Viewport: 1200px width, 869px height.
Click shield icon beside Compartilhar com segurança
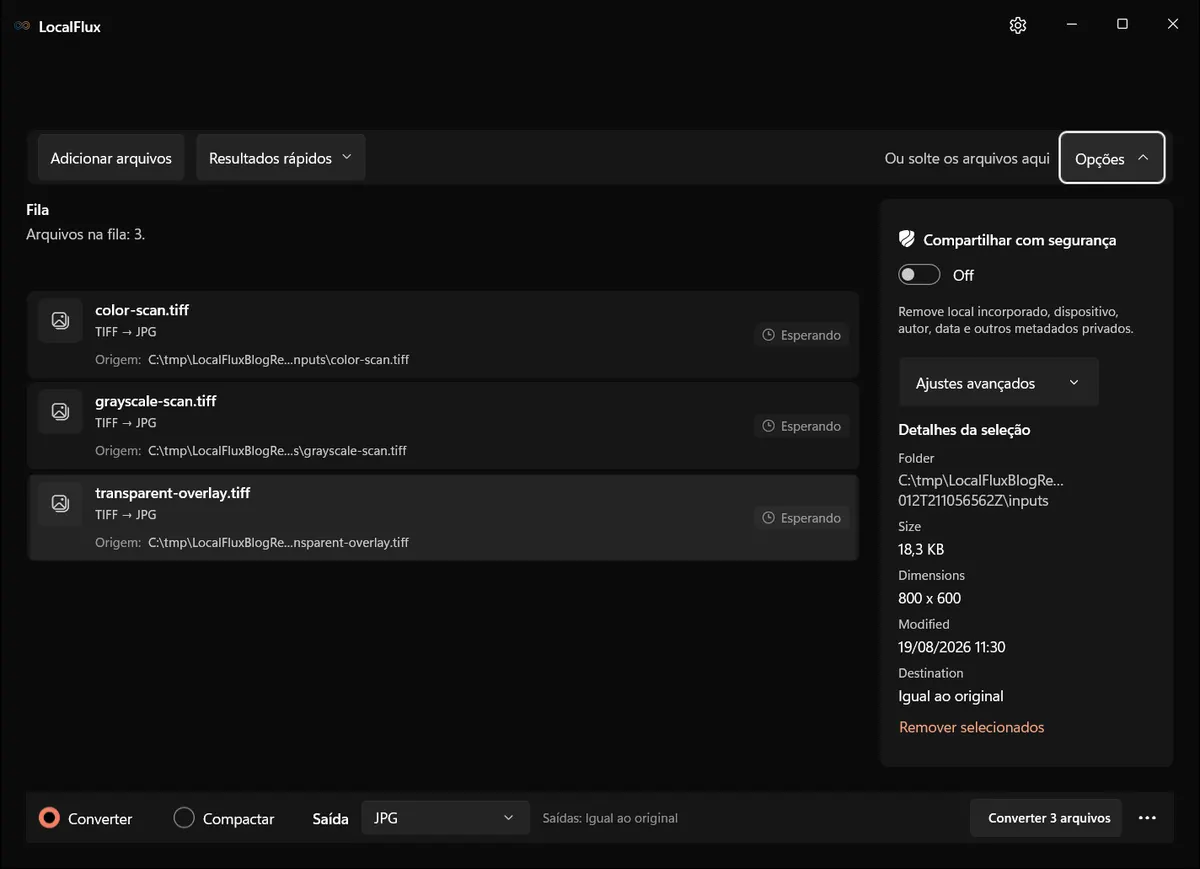(907, 239)
